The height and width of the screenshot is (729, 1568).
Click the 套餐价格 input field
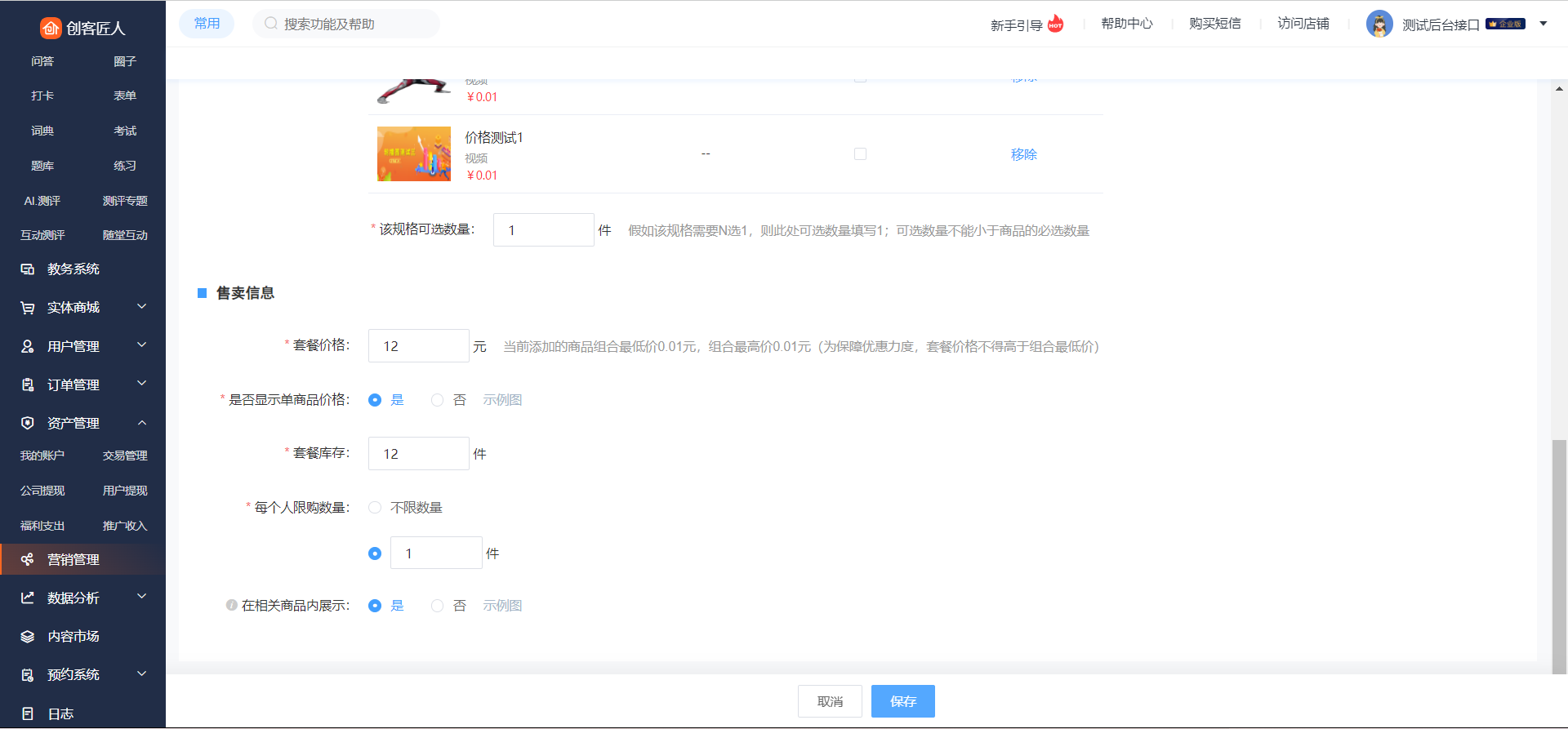point(419,346)
